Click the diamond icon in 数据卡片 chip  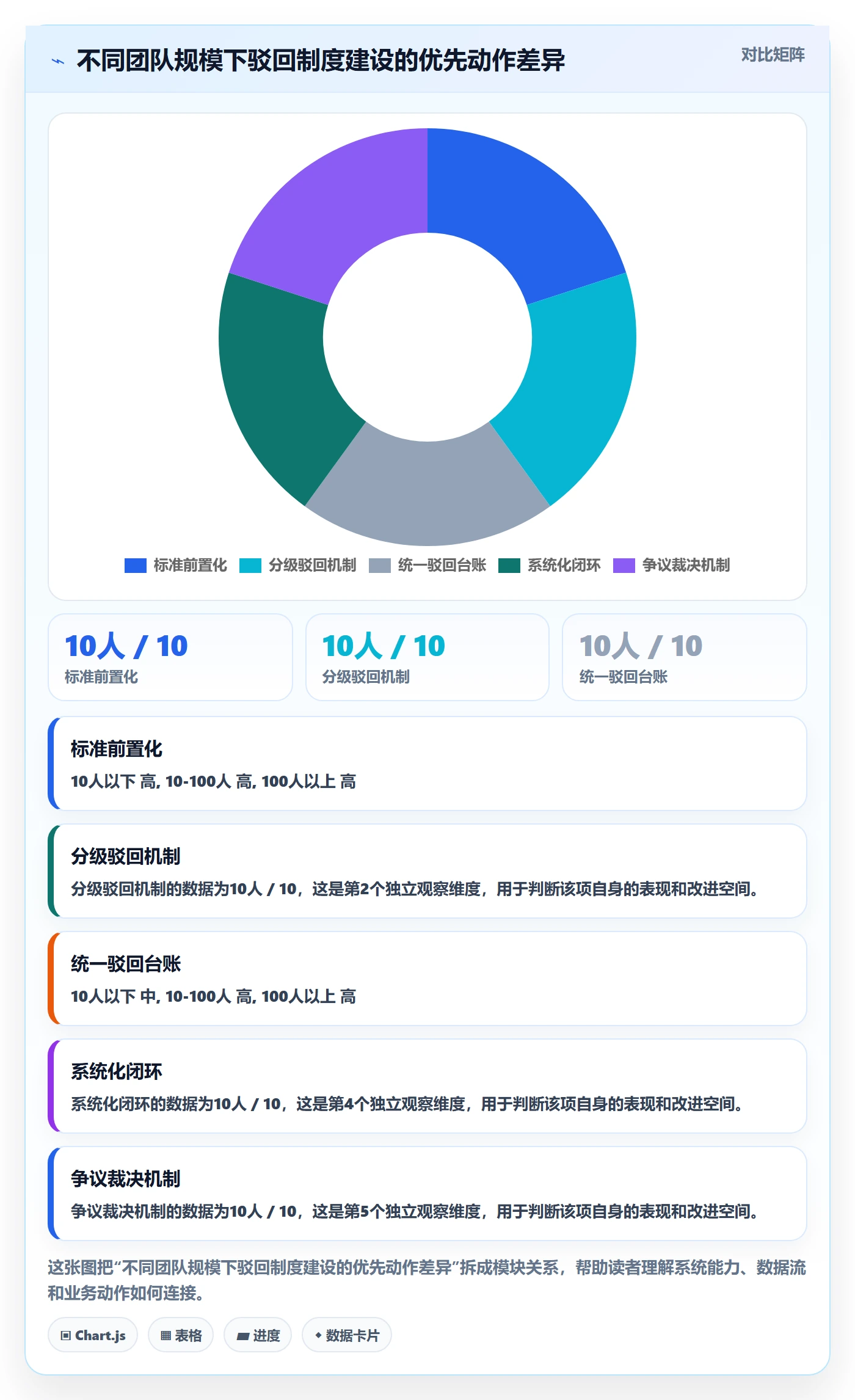[x=318, y=1336]
